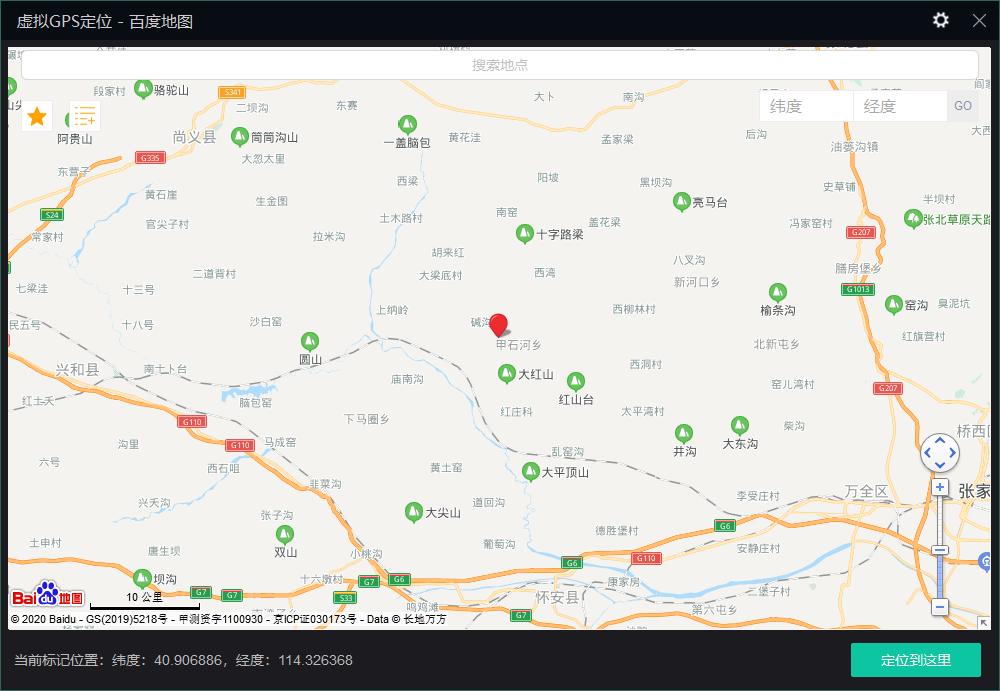The image size is (1000, 691).
Task: Select the 亮马台 green mountain marker
Action: [x=683, y=199]
